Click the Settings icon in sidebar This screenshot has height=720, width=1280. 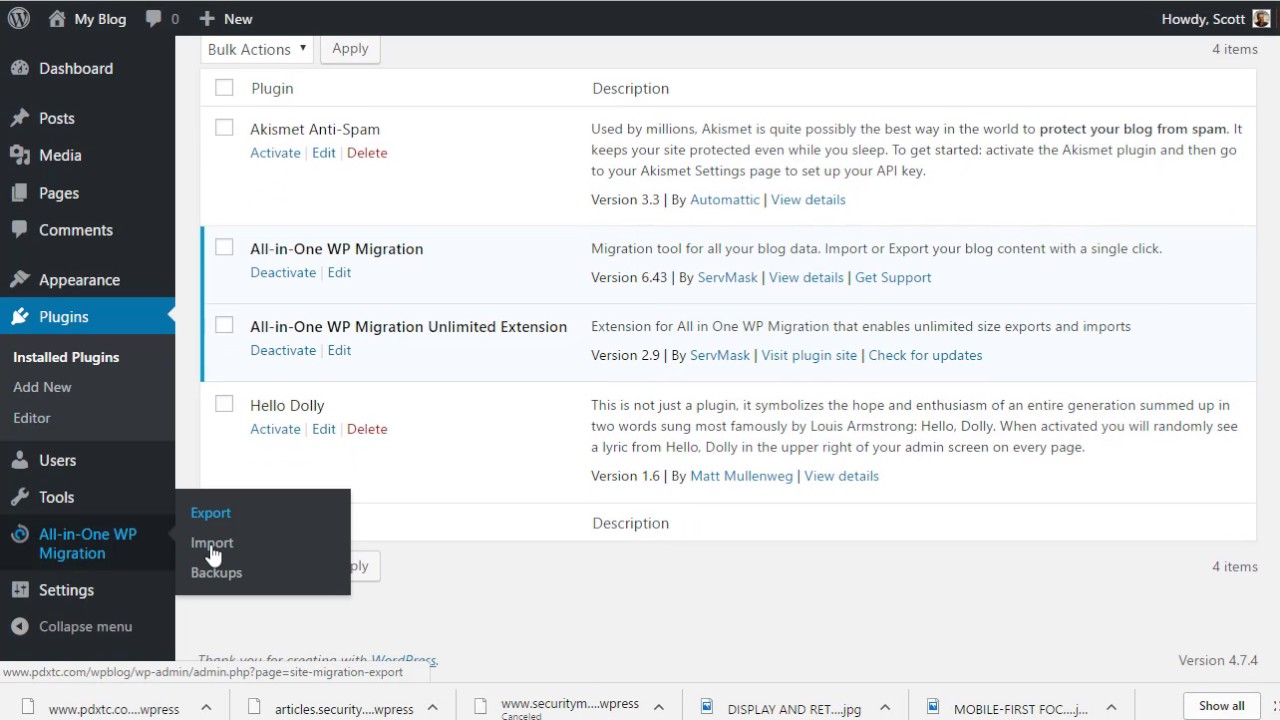20,590
